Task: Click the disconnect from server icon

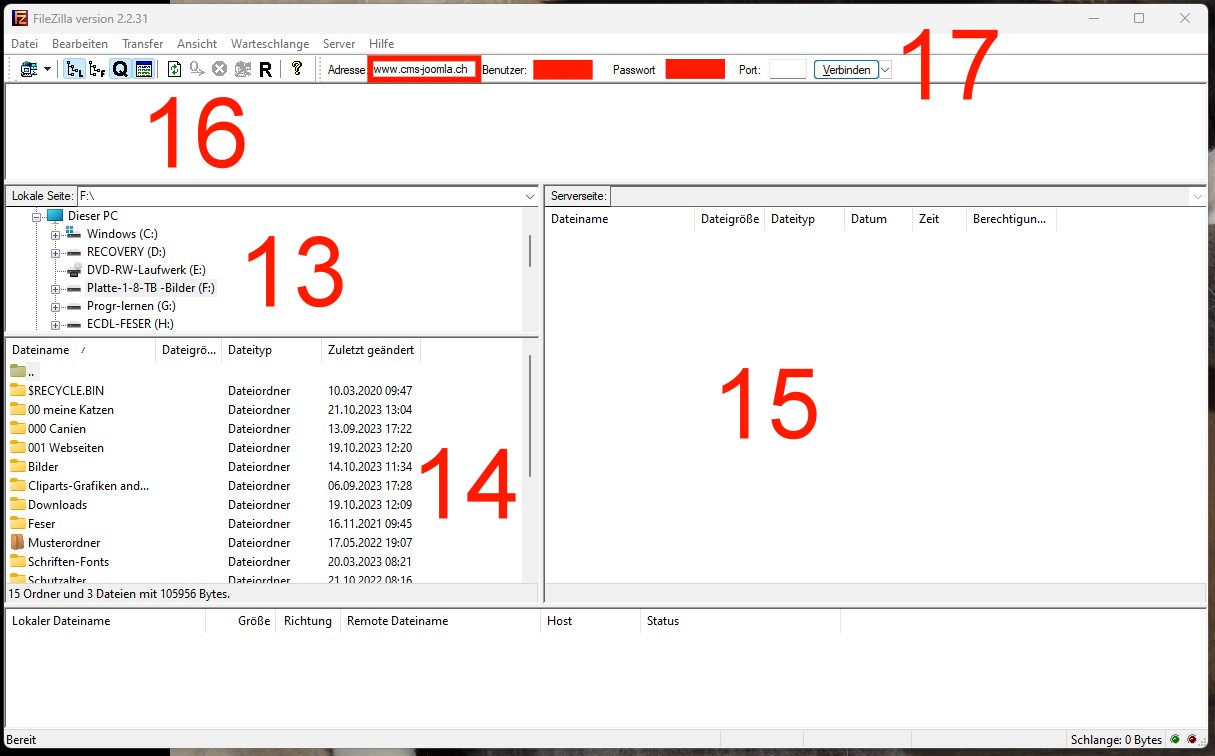Action: (x=242, y=69)
